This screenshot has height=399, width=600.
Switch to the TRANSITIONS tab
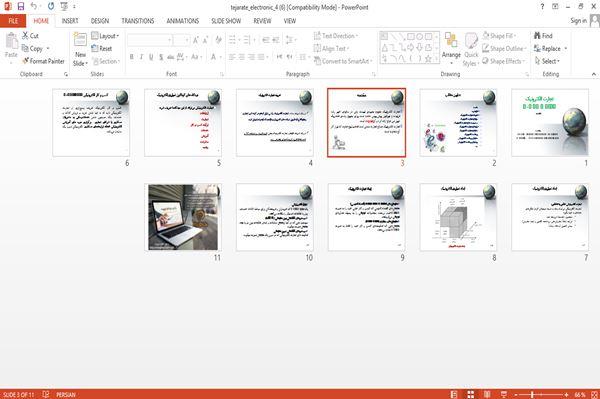pos(138,21)
